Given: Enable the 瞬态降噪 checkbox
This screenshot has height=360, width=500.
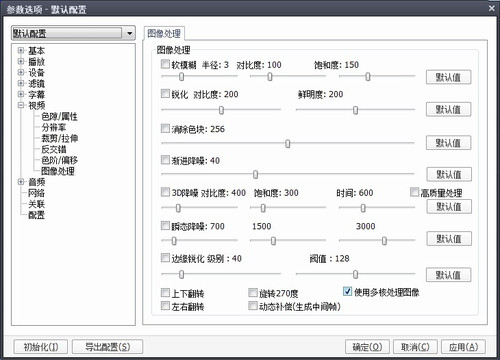Looking at the screenshot, I should [165, 226].
